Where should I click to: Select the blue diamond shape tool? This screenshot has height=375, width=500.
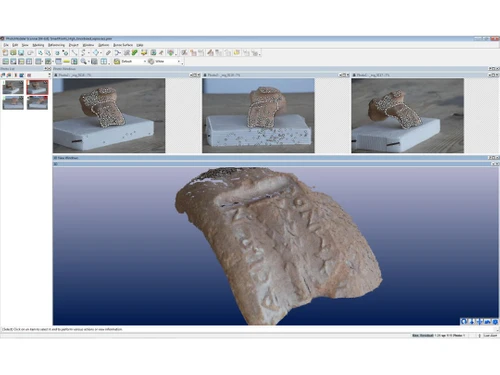96,53
